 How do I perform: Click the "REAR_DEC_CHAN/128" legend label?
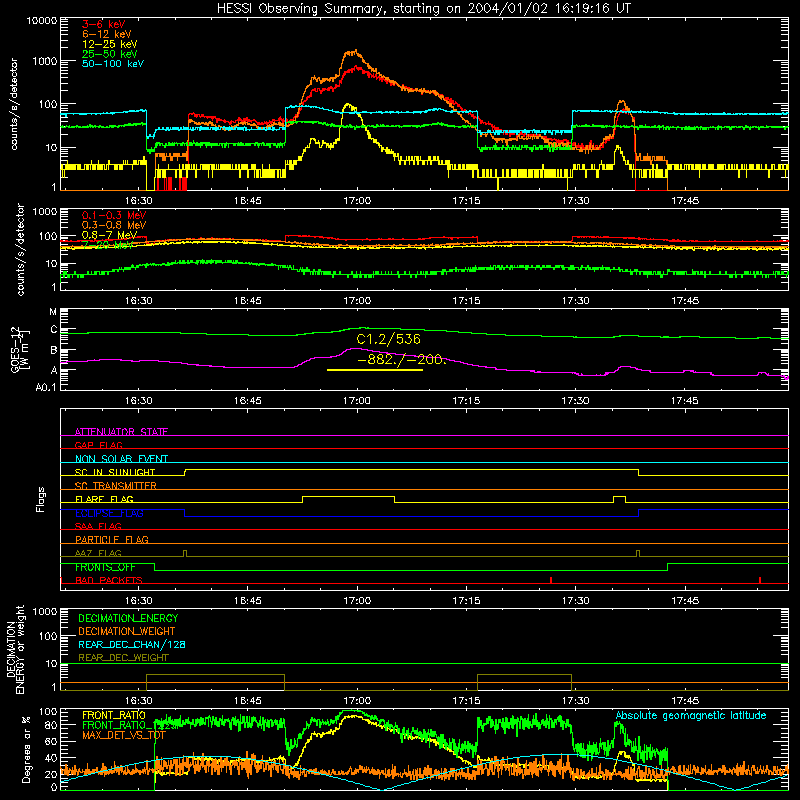132,644
